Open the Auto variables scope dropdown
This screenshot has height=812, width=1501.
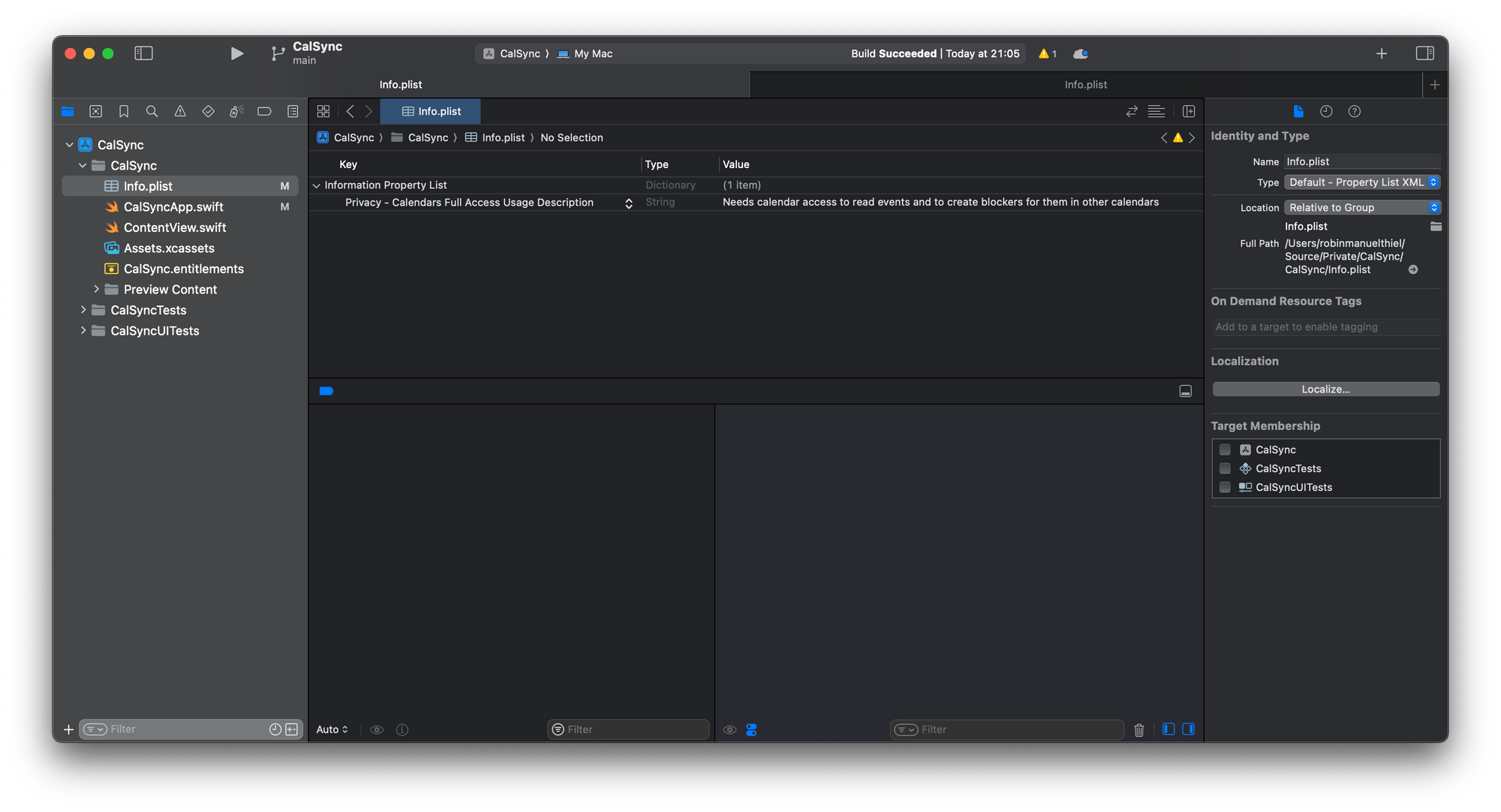click(x=332, y=729)
